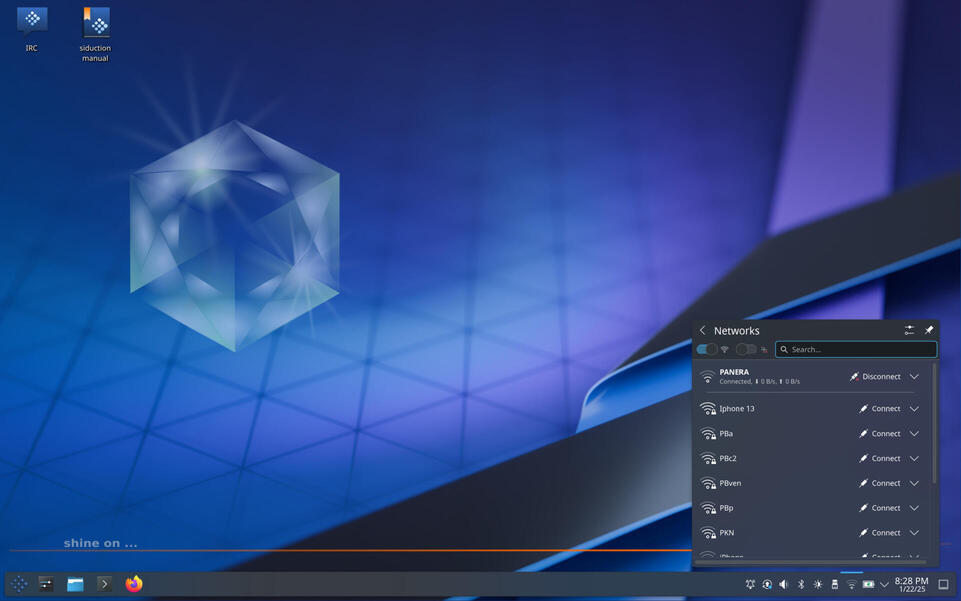Select the PBp network name
The height and width of the screenshot is (601, 961).
coord(726,508)
